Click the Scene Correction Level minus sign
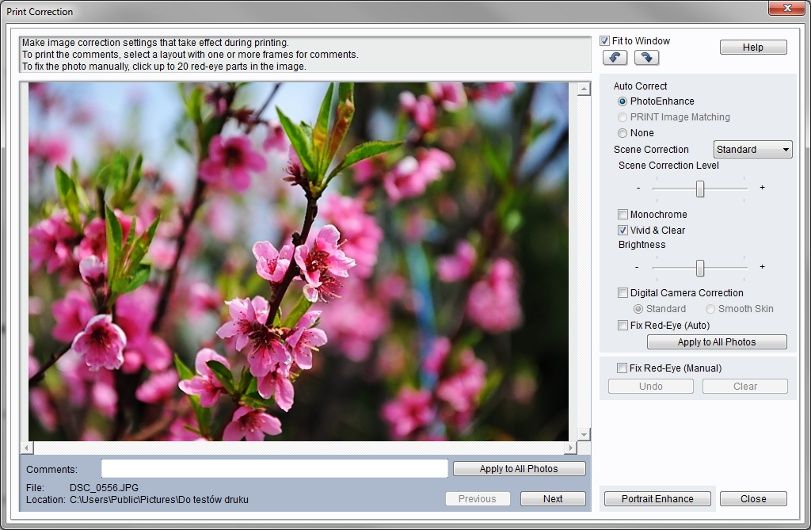 point(638,188)
